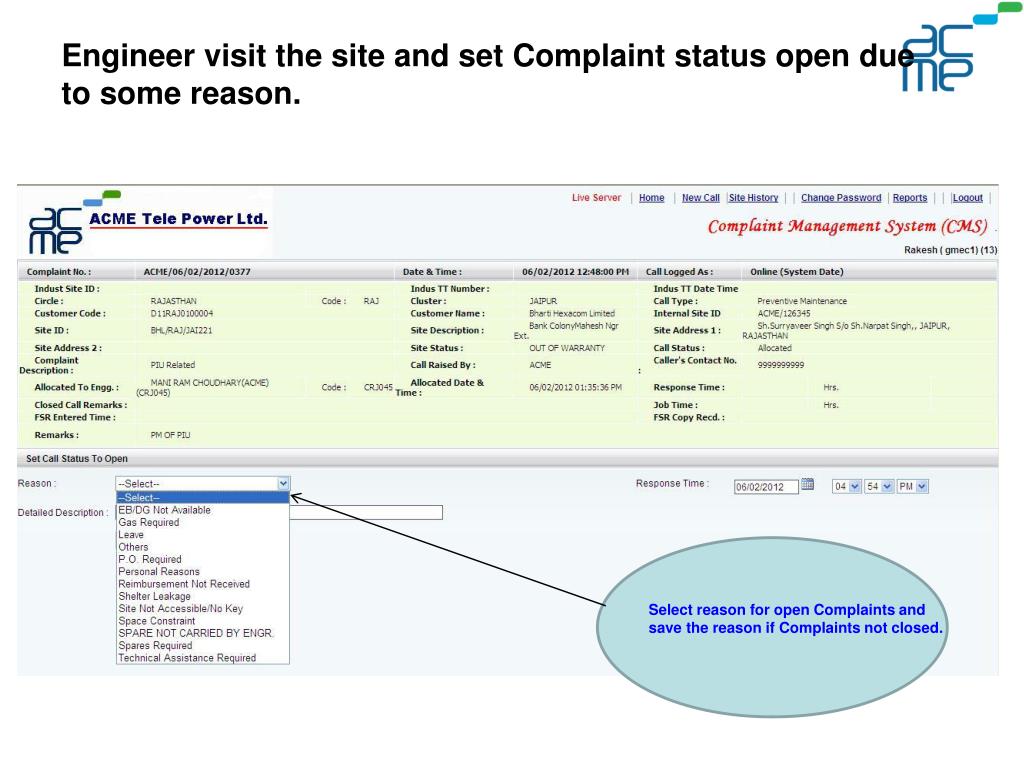Select 'P.O. Required' reason
This screenshot has width=1024, height=768.
pos(202,560)
